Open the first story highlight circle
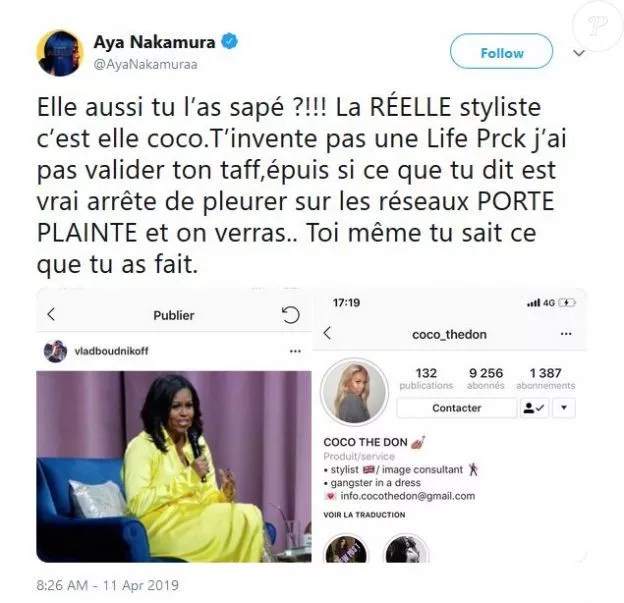The width and height of the screenshot is (624, 603). pyautogui.click(x=346, y=548)
